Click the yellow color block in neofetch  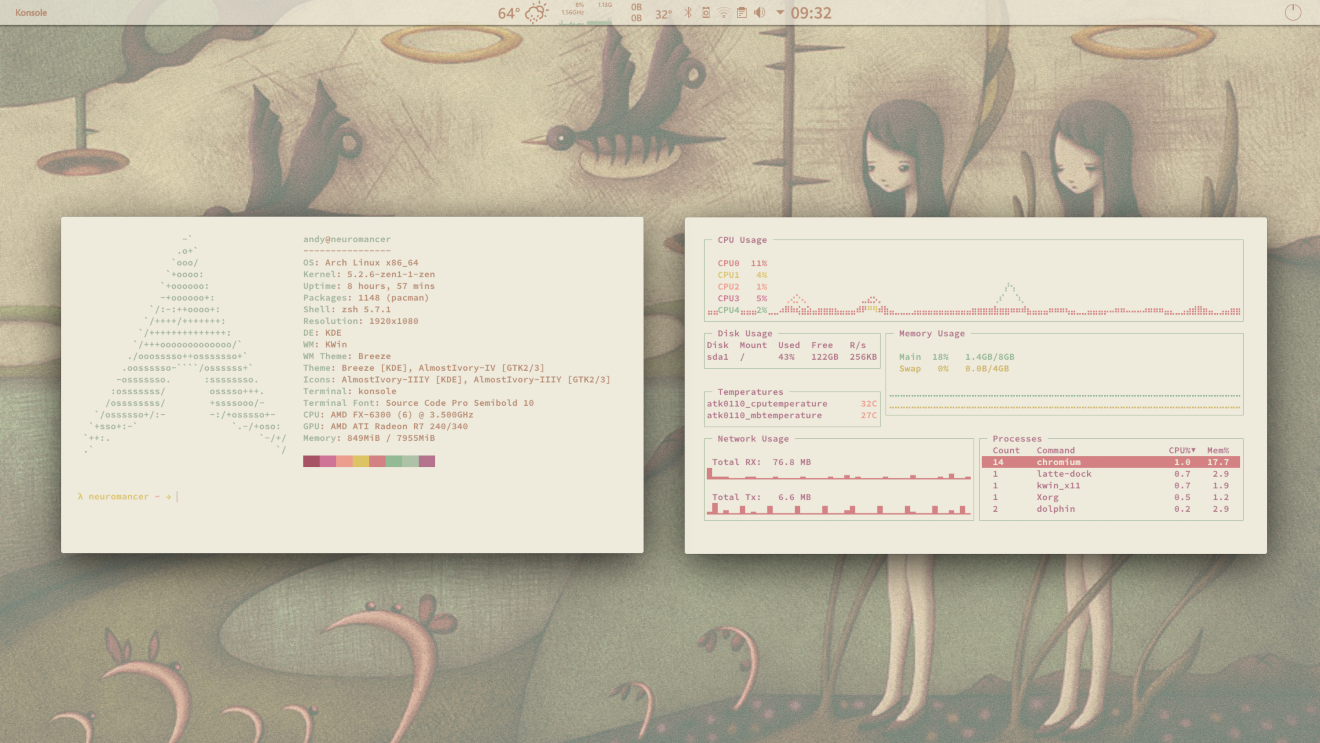click(x=360, y=462)
